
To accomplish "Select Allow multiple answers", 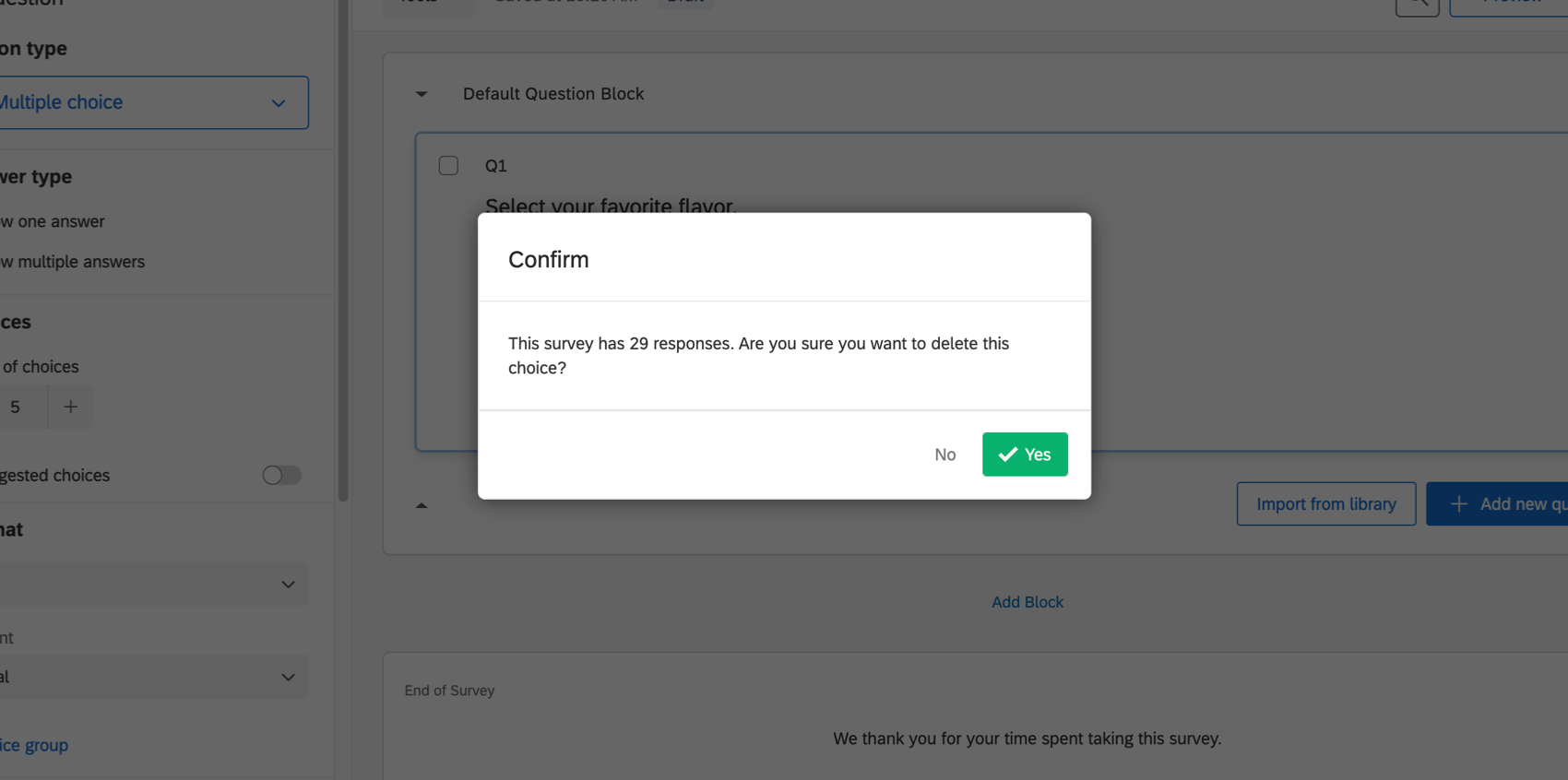I will (72, 261).
